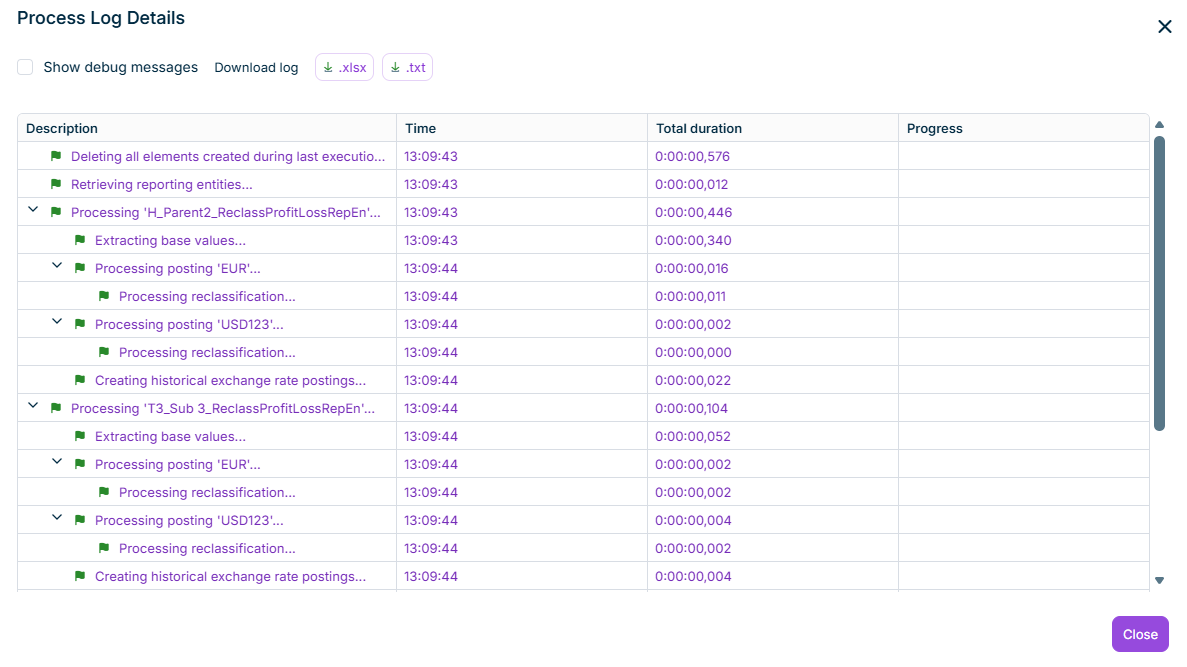Click the total duration value 0:00:00,012
Viewport: 1187px width, 667px height.
pyautogui.click(x=692, y=185)
